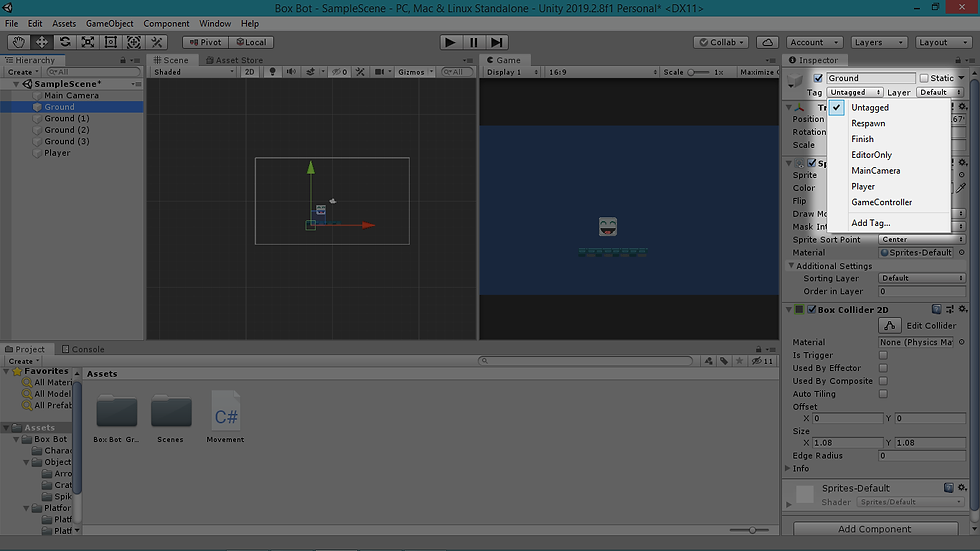Image resolution: width=980 pixels, height=551 pixels.
Task: Open Movement C# script asset
Action: (x=226, y=417)
